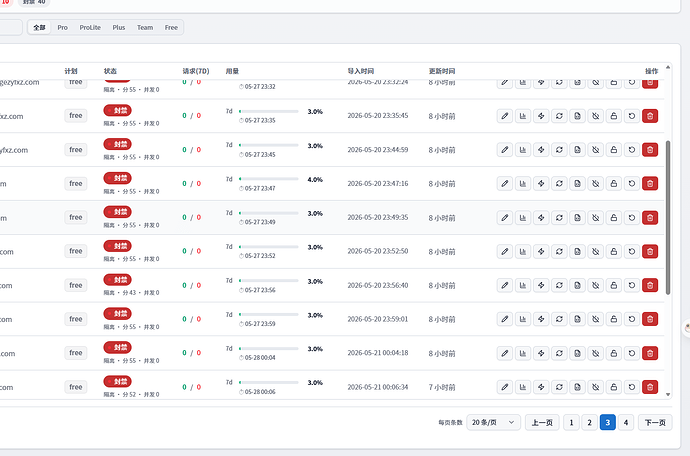
Task: Click the 状态 column header
Action: (110, 71)
